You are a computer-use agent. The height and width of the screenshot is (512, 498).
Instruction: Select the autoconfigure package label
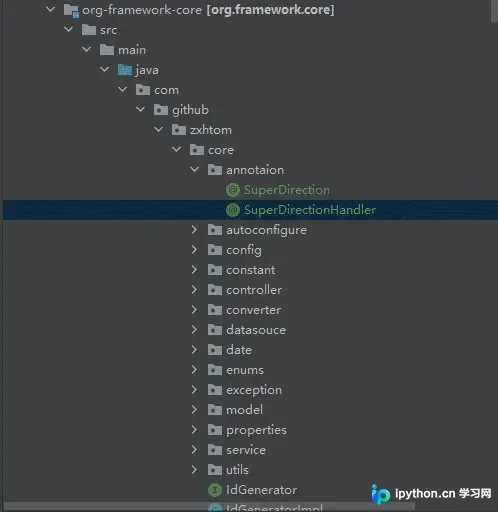click(266, 230)
